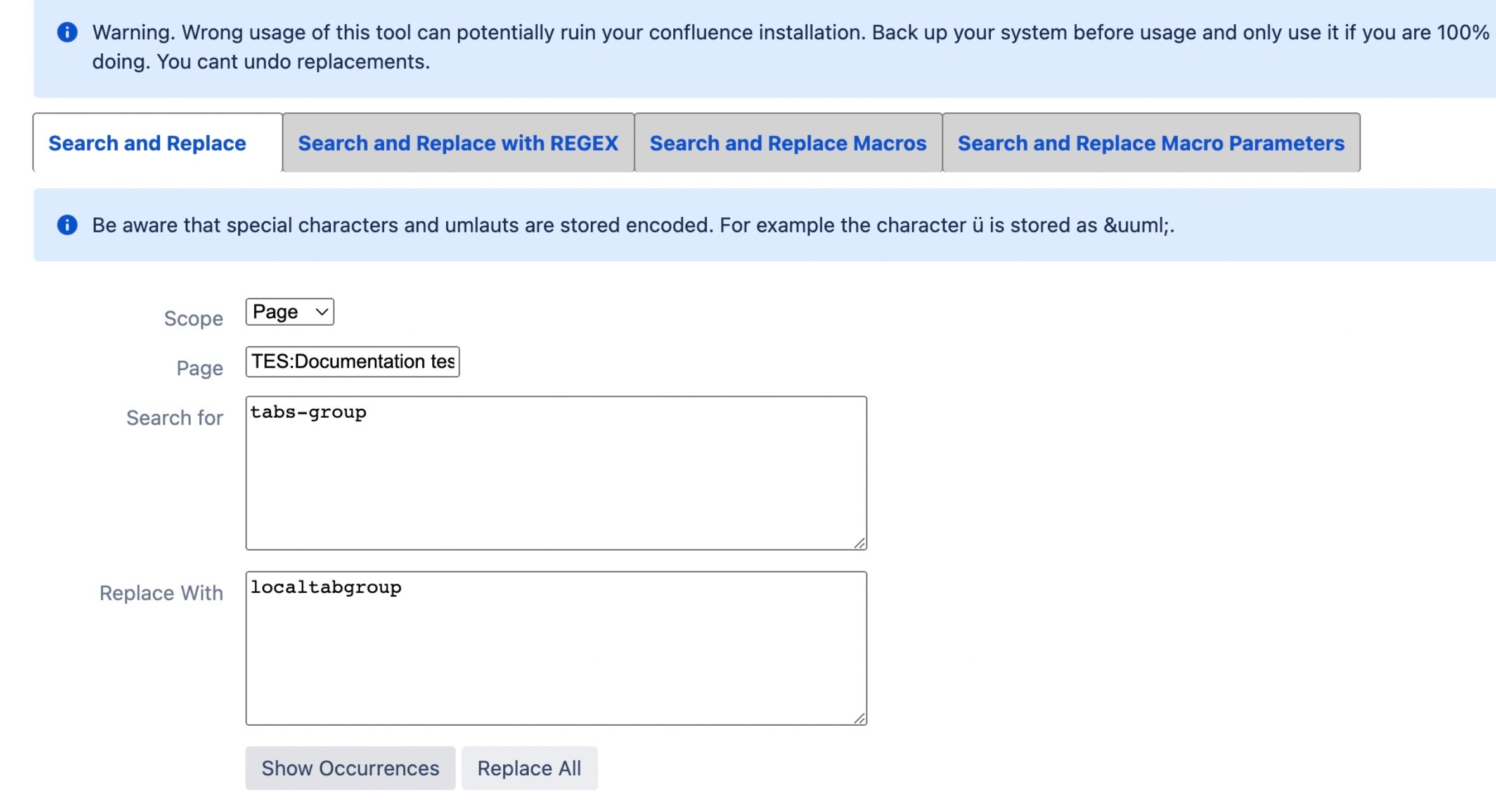Image resolution: width=1496 pixels, height=812 pixels.
Task: Click the Search for field label
Action: tap(174, 418)
